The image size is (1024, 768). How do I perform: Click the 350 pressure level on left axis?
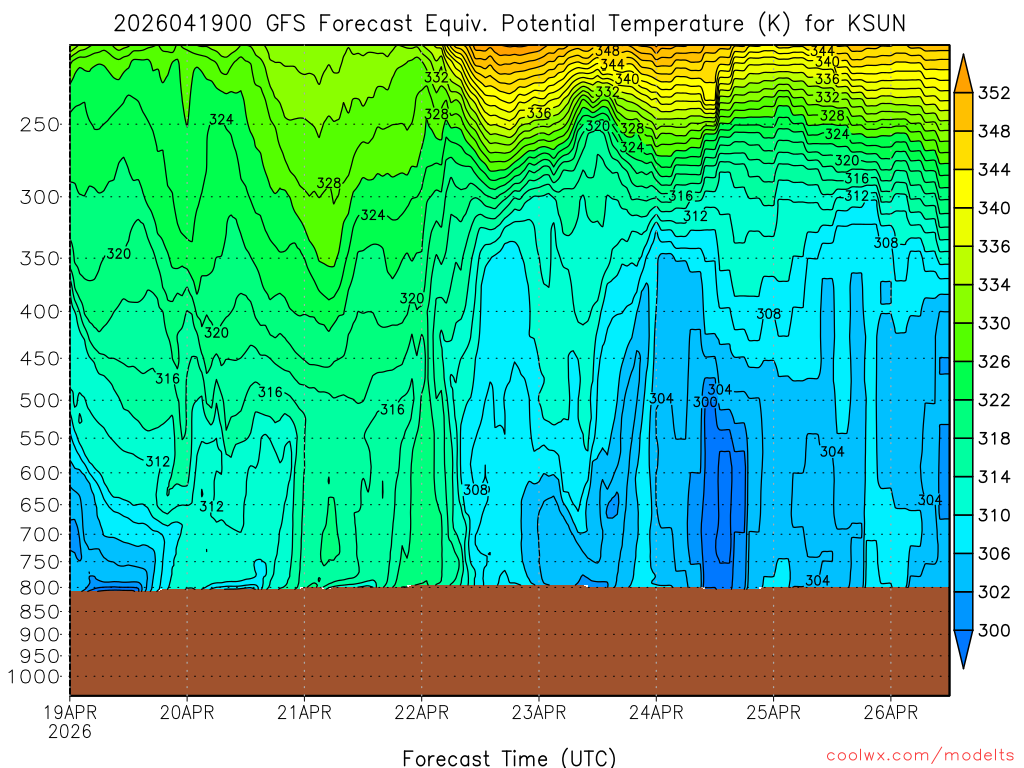pos(40,258)
